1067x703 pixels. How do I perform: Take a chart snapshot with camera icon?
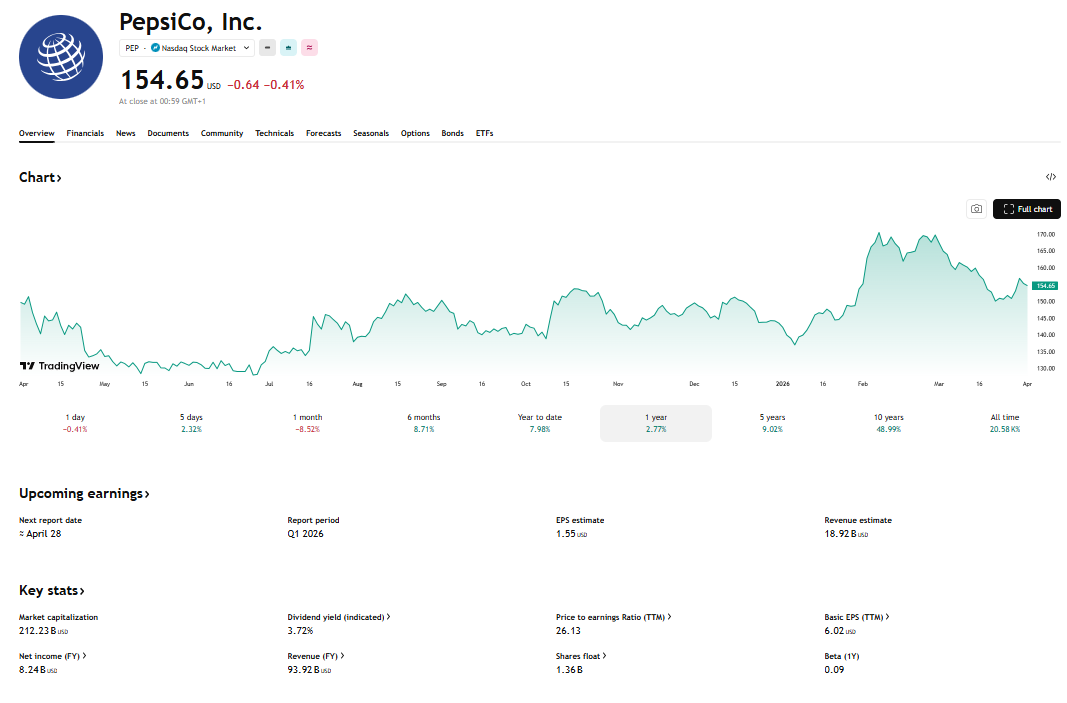point(976,209)
